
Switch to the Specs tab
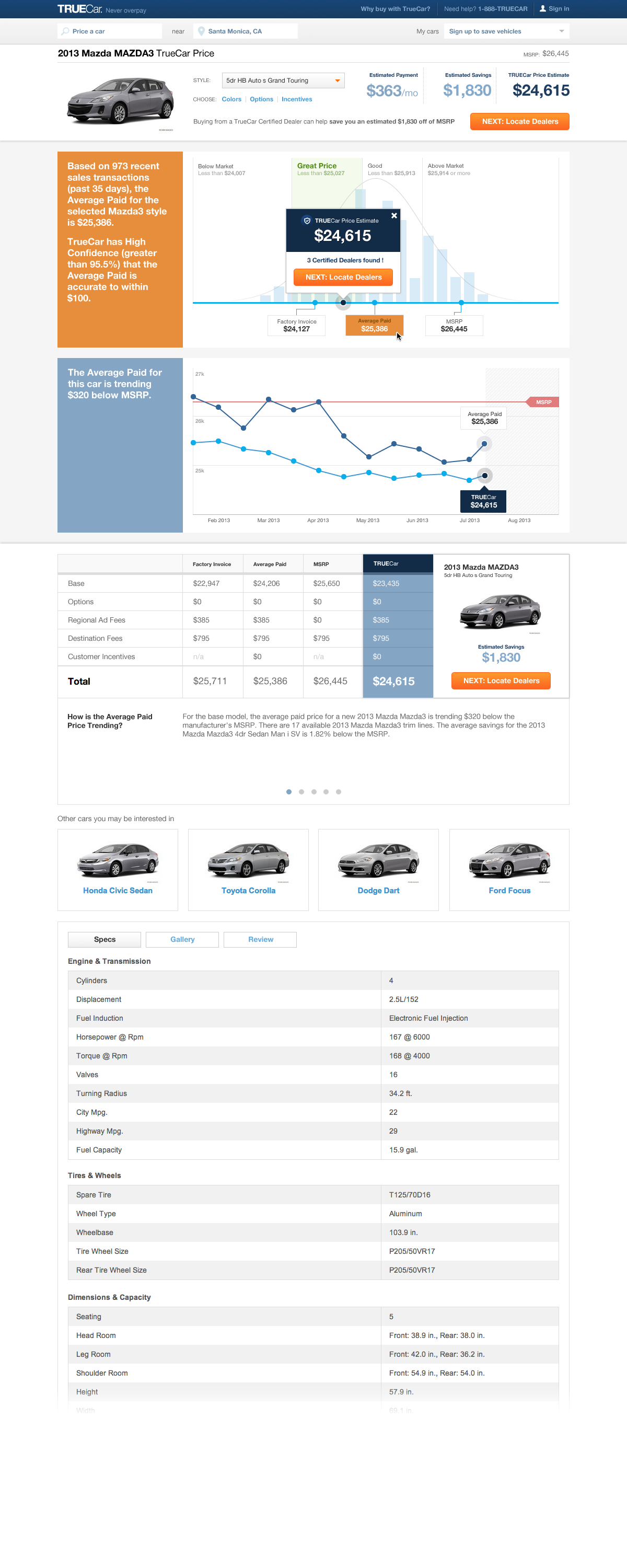coord(104,939)
